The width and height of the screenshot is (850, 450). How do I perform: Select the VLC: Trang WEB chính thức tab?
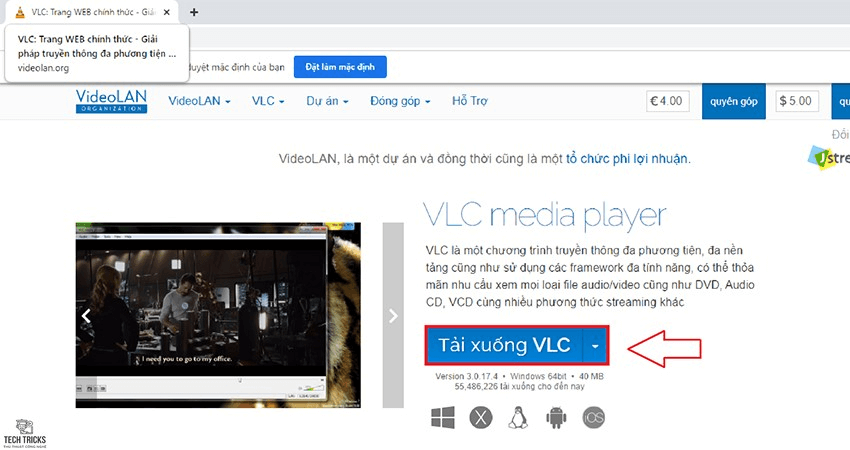[93, 12]
